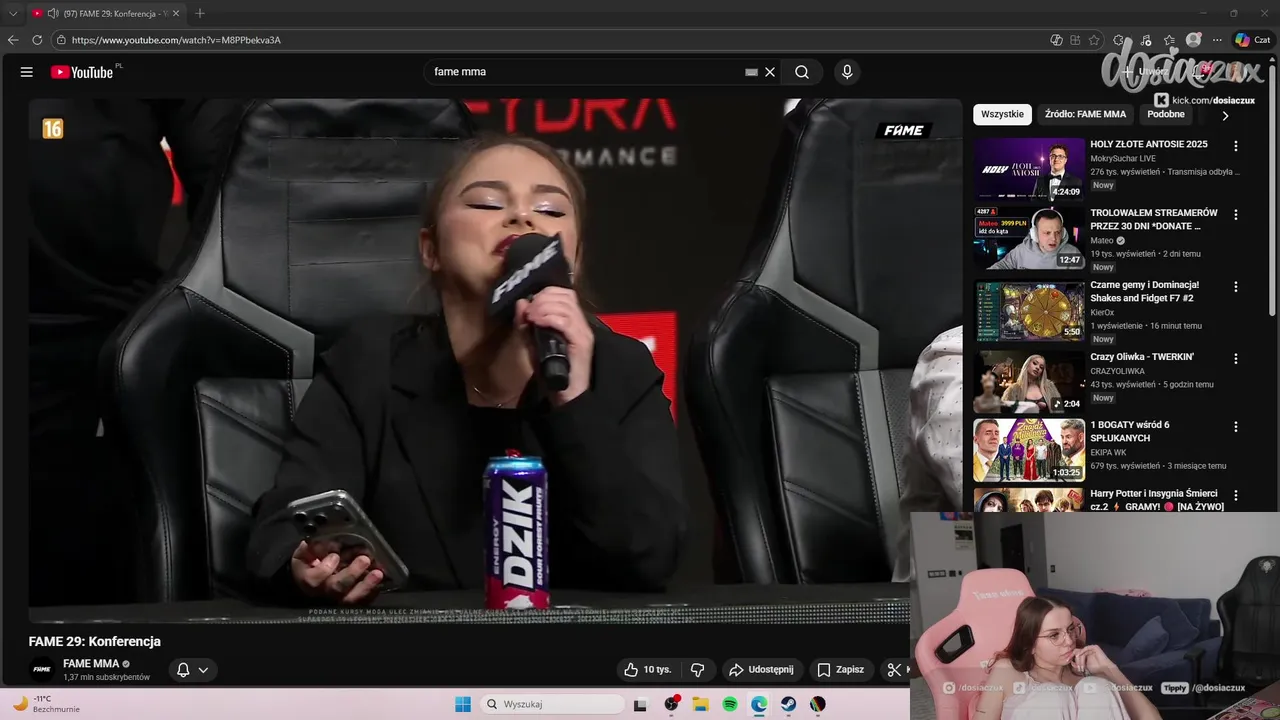Viewport: 1280px width, 720px height.
Task: Save the video with Zapisz button
Action: [840, 670]
